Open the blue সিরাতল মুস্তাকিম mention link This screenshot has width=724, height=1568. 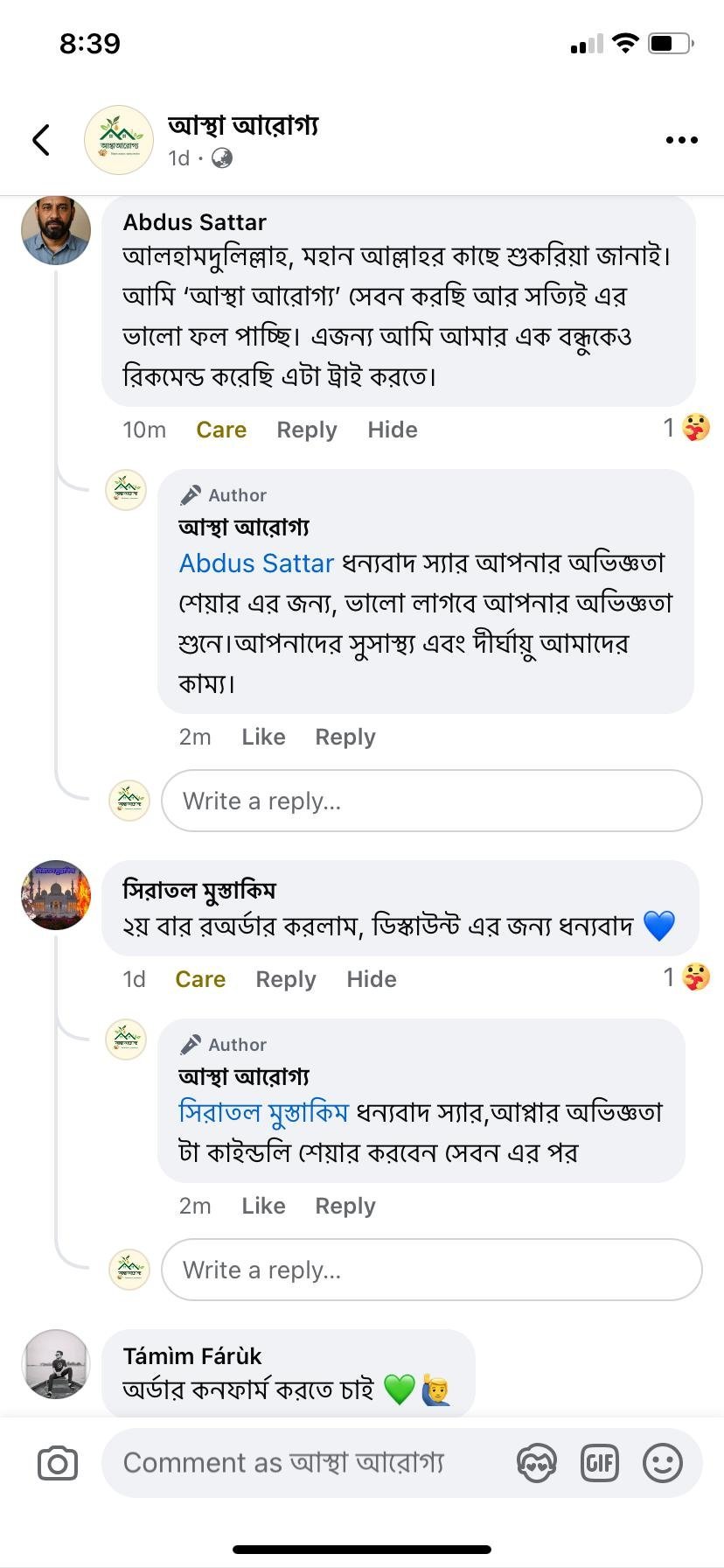[x=263, y=1112]
